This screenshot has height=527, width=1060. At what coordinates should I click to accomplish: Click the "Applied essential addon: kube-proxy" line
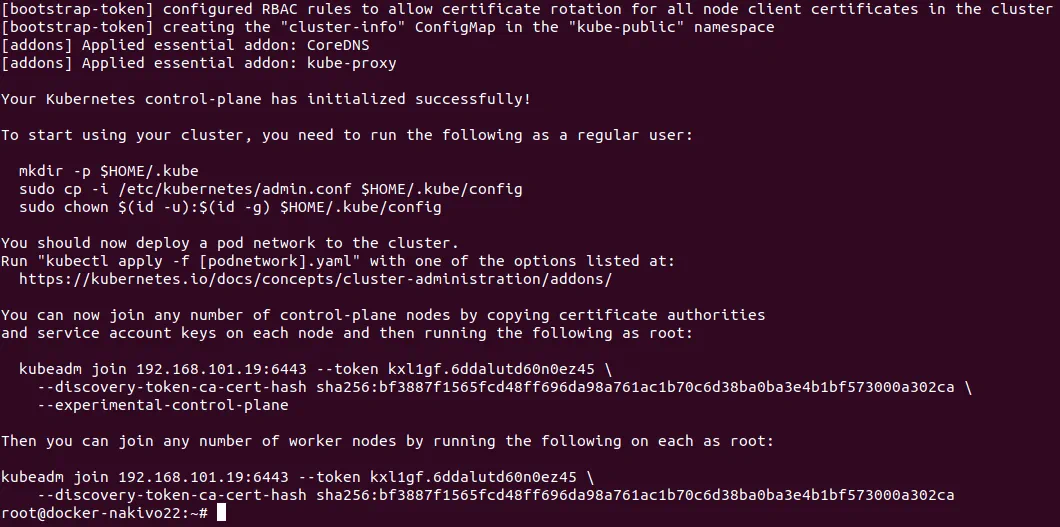pos(198,63)
